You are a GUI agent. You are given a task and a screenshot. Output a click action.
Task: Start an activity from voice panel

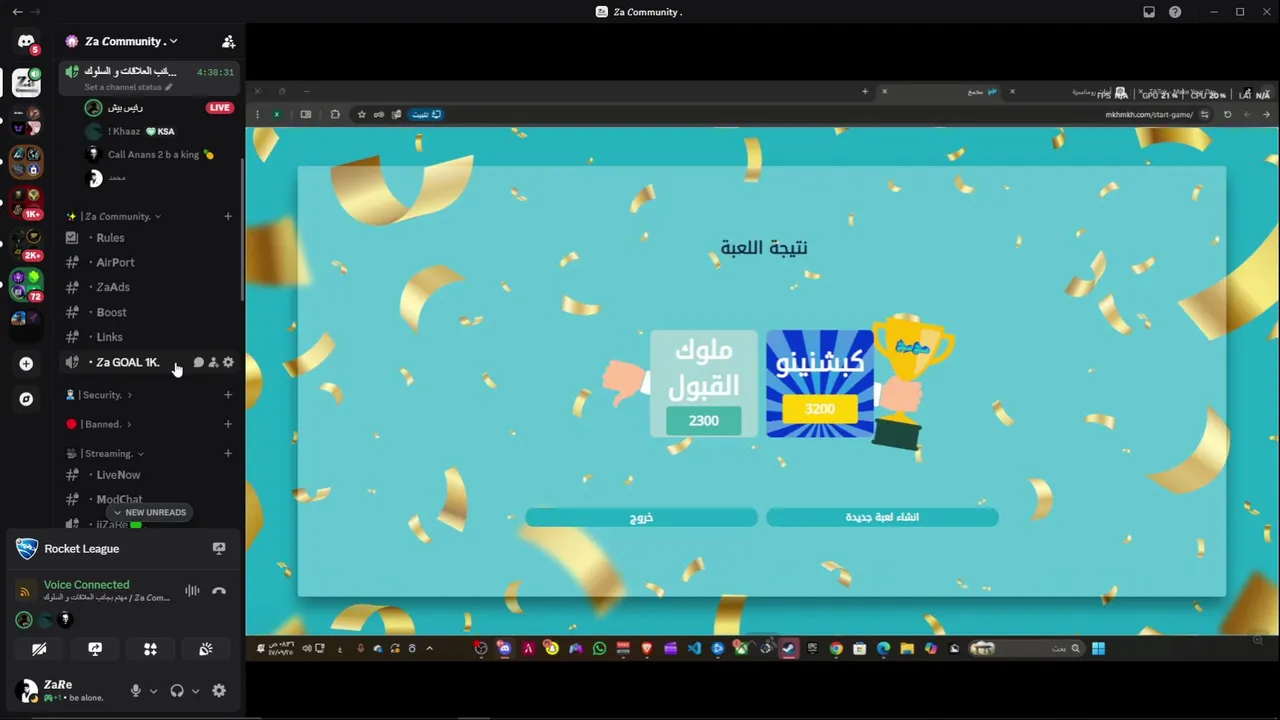pos(150,649)
